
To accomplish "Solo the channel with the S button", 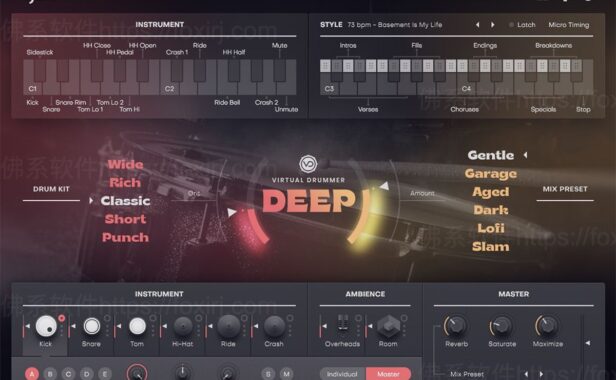I will tap(268, 374).
